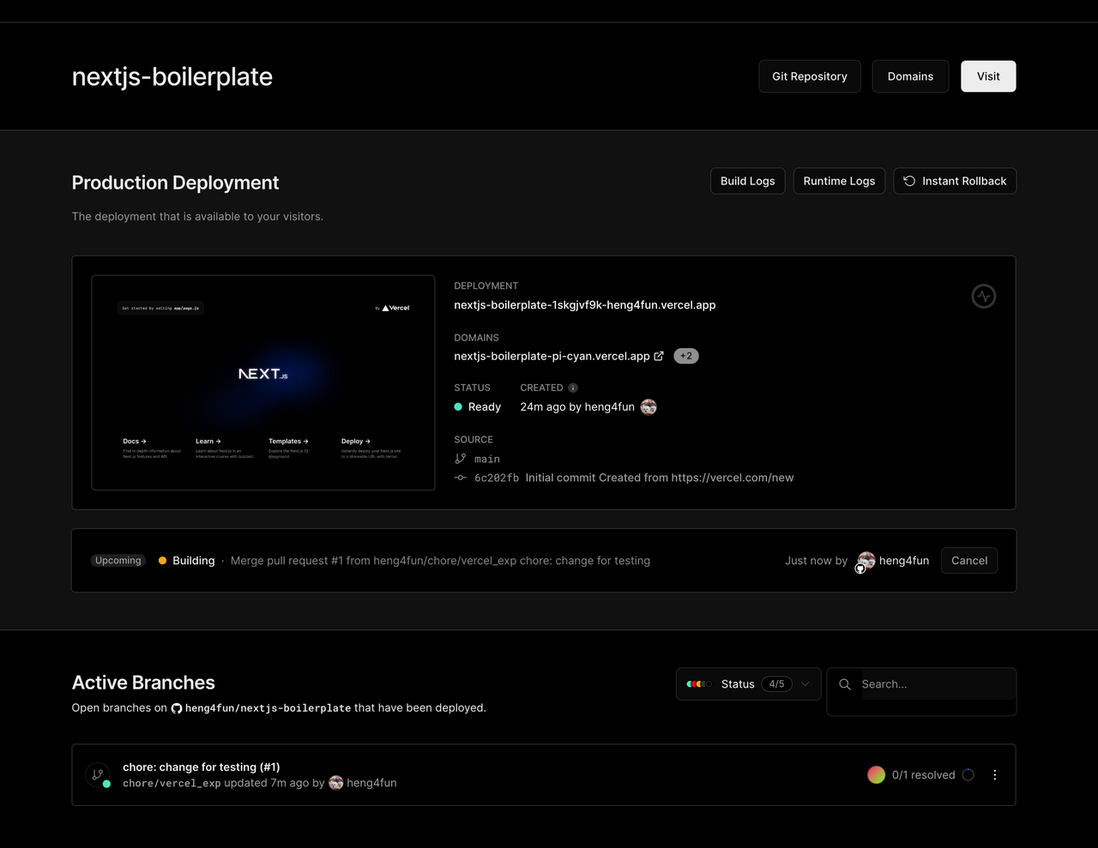Viewport: 1098px width, 848px height.
Task: Open Build Logs
Action: [747, 181]
